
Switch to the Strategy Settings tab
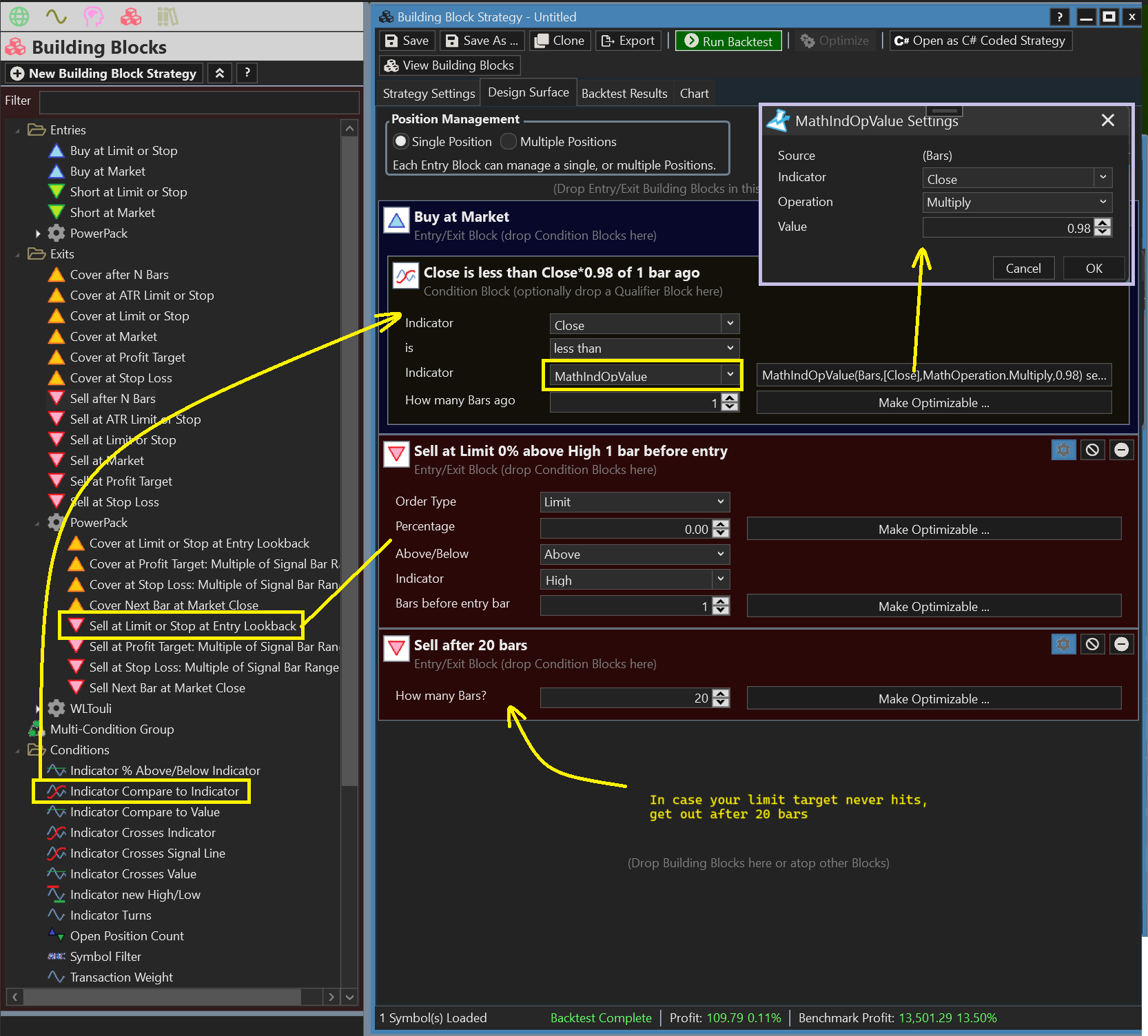[429, 94]
